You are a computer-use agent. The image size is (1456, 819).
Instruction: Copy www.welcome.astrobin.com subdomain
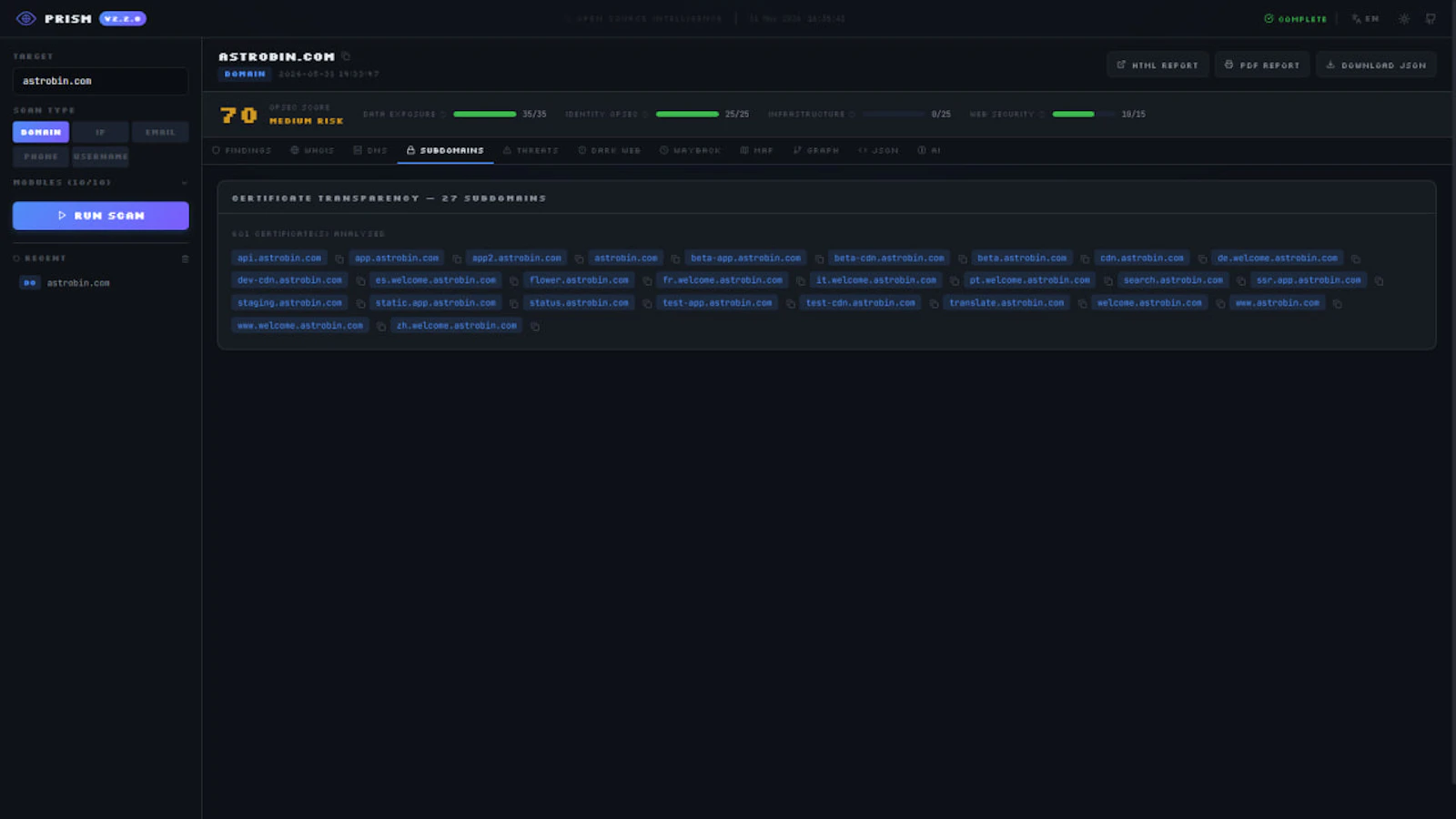pos(381,327)
